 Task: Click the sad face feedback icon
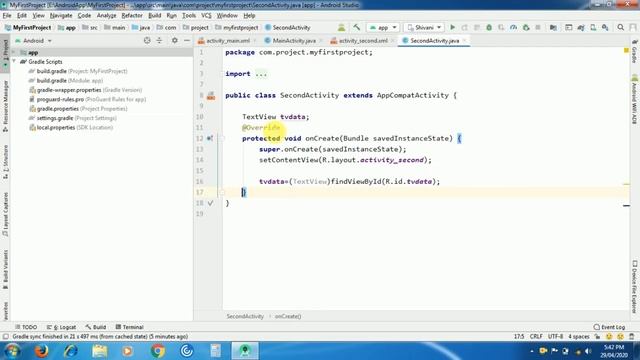pos(620,337)
